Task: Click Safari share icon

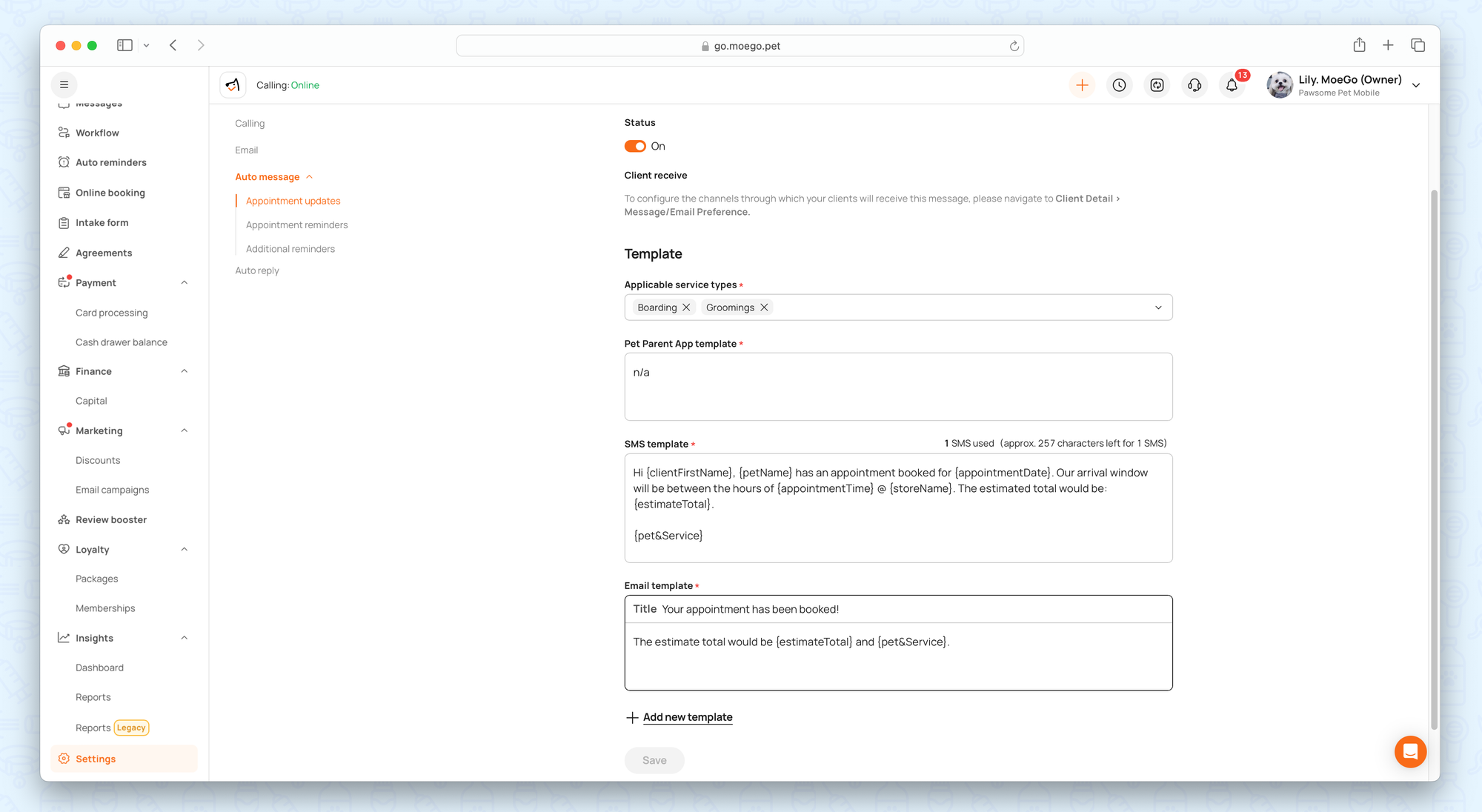Action: (x=1359, y=45)
